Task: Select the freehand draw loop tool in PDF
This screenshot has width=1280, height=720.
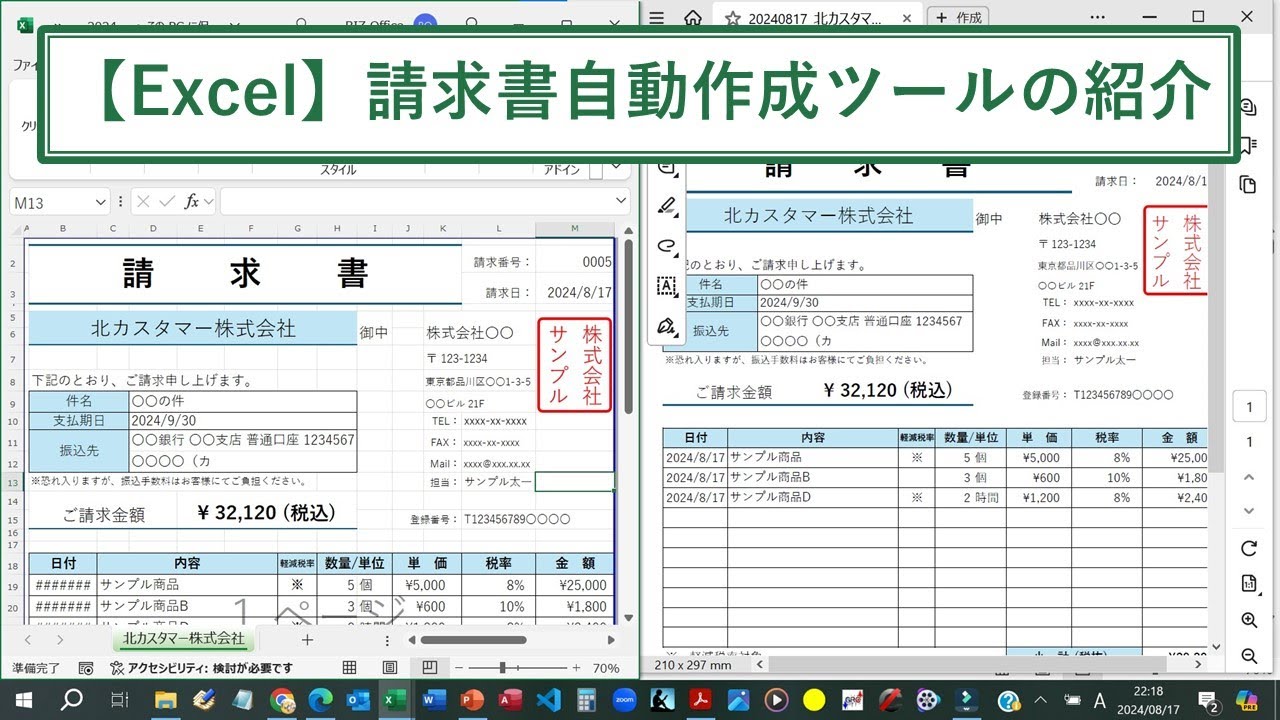Action: (x=667, y=246)
